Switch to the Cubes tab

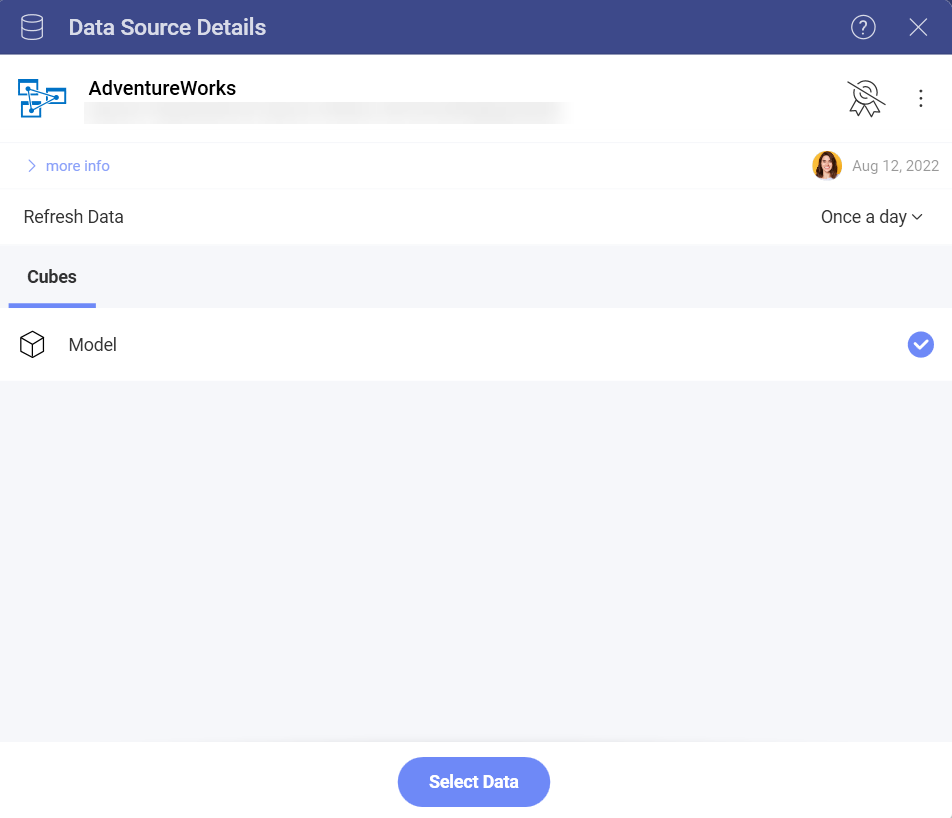51,277
